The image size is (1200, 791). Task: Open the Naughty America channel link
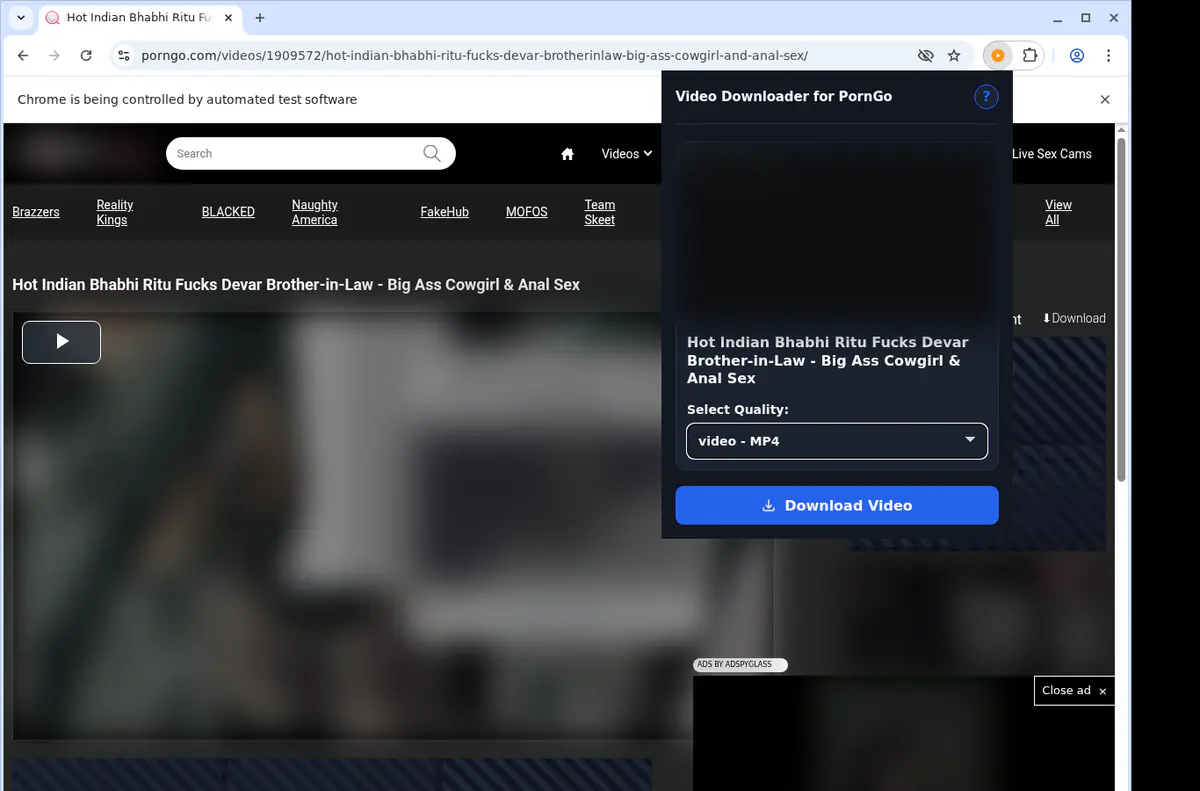(314, 212)
